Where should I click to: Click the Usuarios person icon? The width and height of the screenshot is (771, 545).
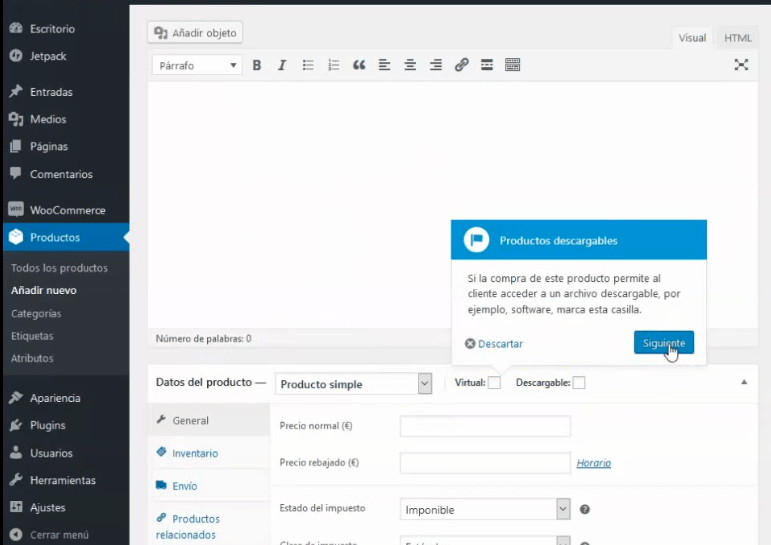16,453
